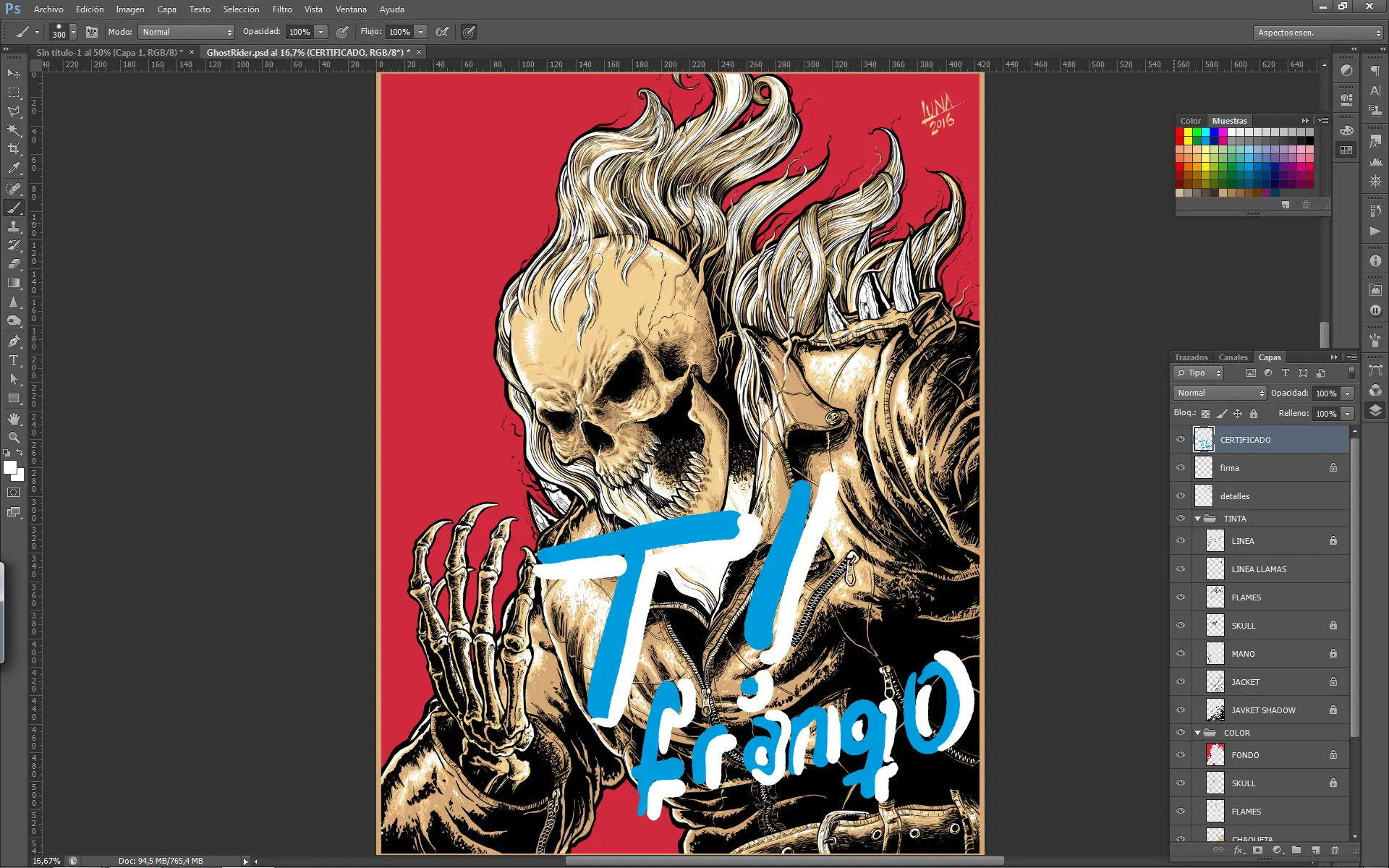This screenshot has height=868, width=1389.
Task: Select the Eraser tool
Action: [14, 264]
